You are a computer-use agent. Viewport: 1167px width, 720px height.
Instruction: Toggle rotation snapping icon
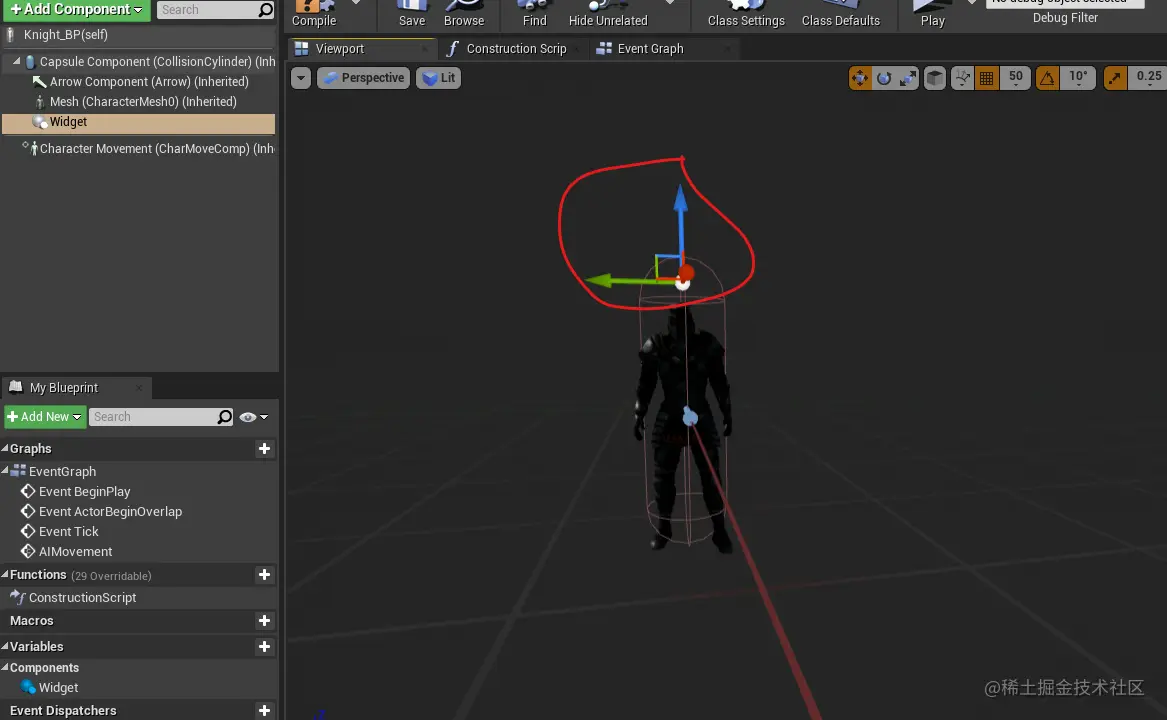1047,78
